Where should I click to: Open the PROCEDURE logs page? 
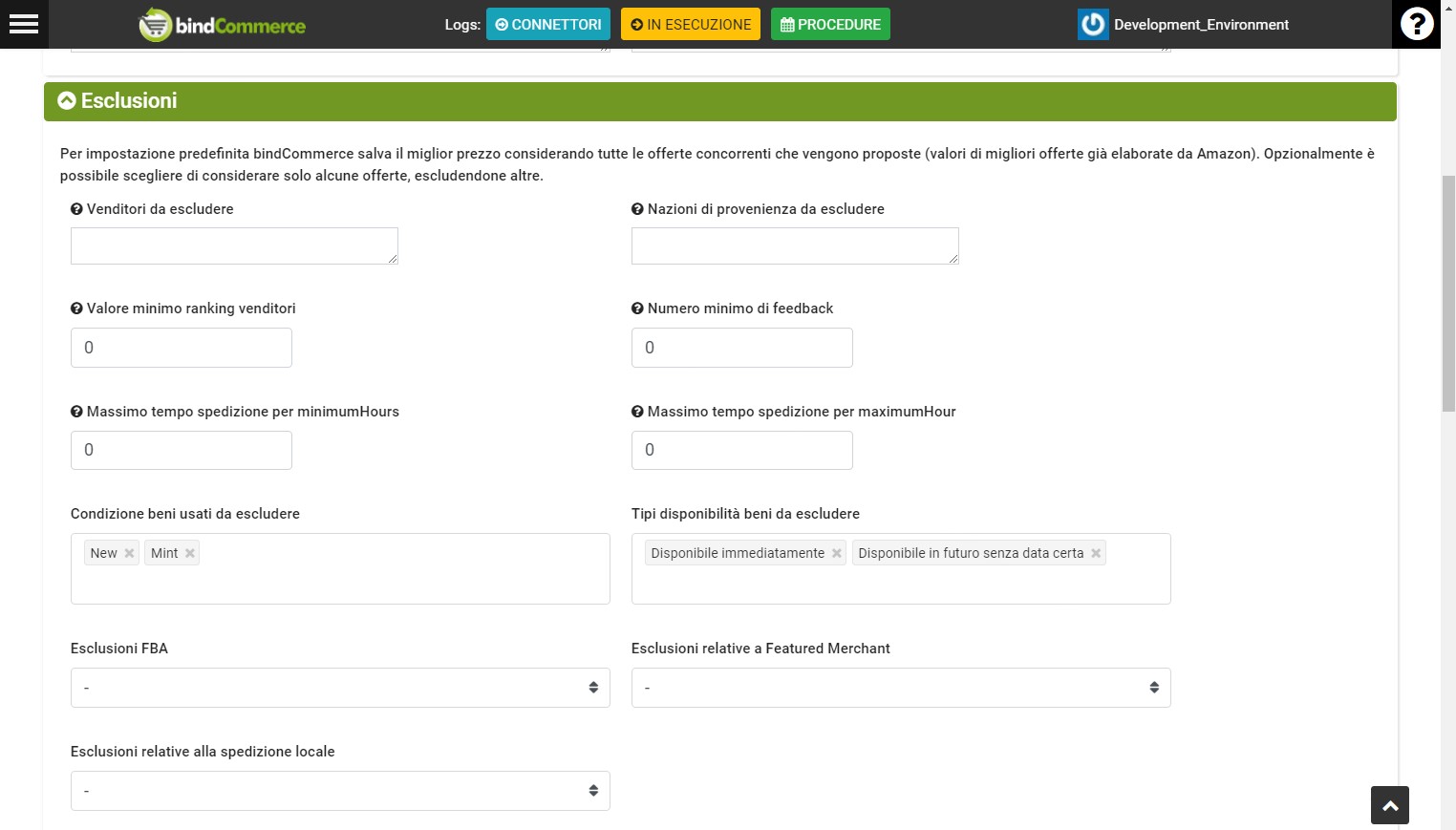[829, 24]
